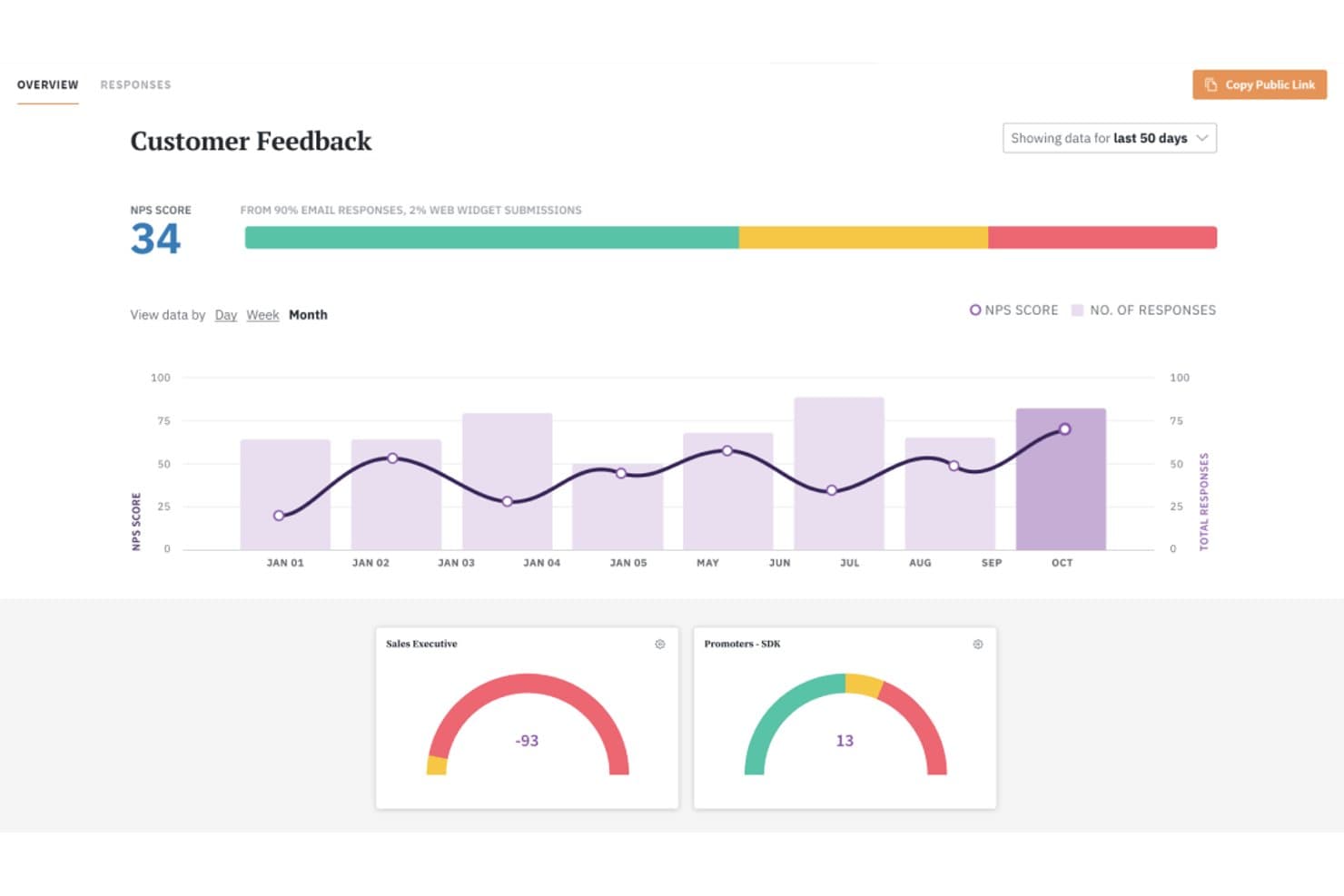The image size is (1344, 896).
Task: Open the 'last 50 days' date range dropdown
Action: pos(1109,138)
